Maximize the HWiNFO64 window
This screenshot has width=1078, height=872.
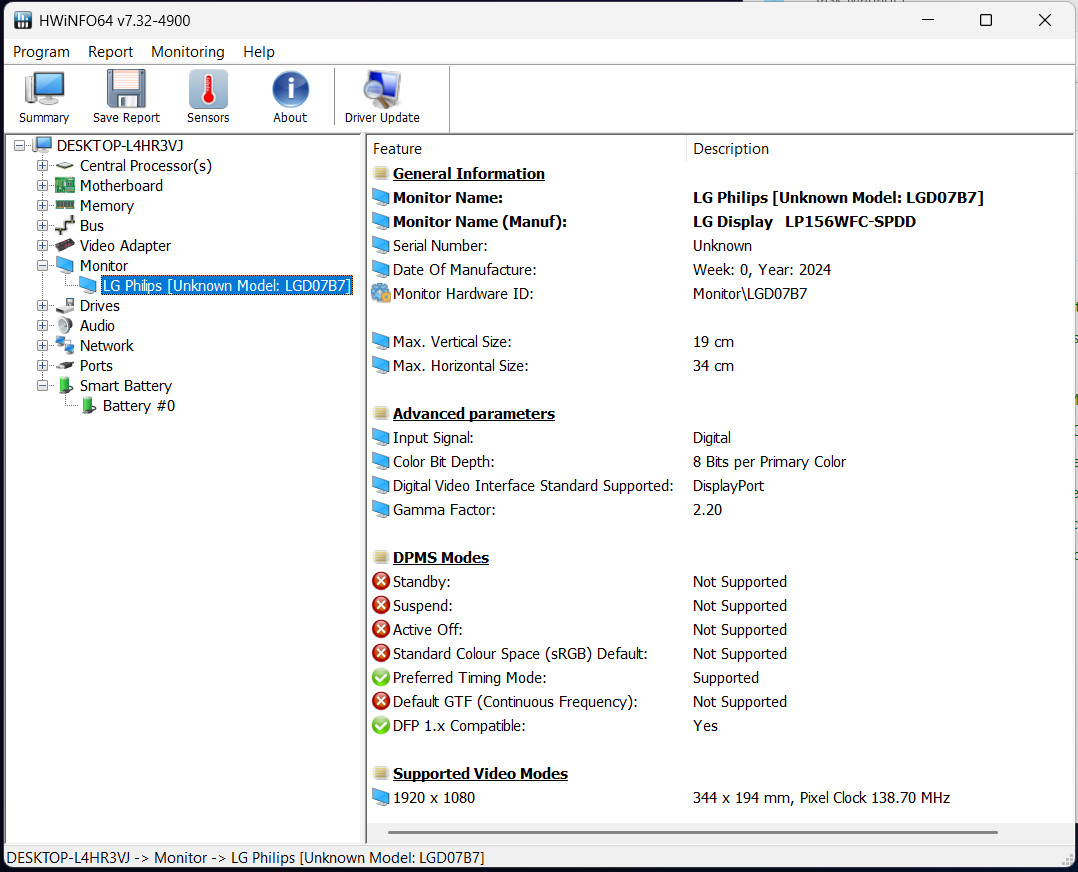[x=986, y=20]
